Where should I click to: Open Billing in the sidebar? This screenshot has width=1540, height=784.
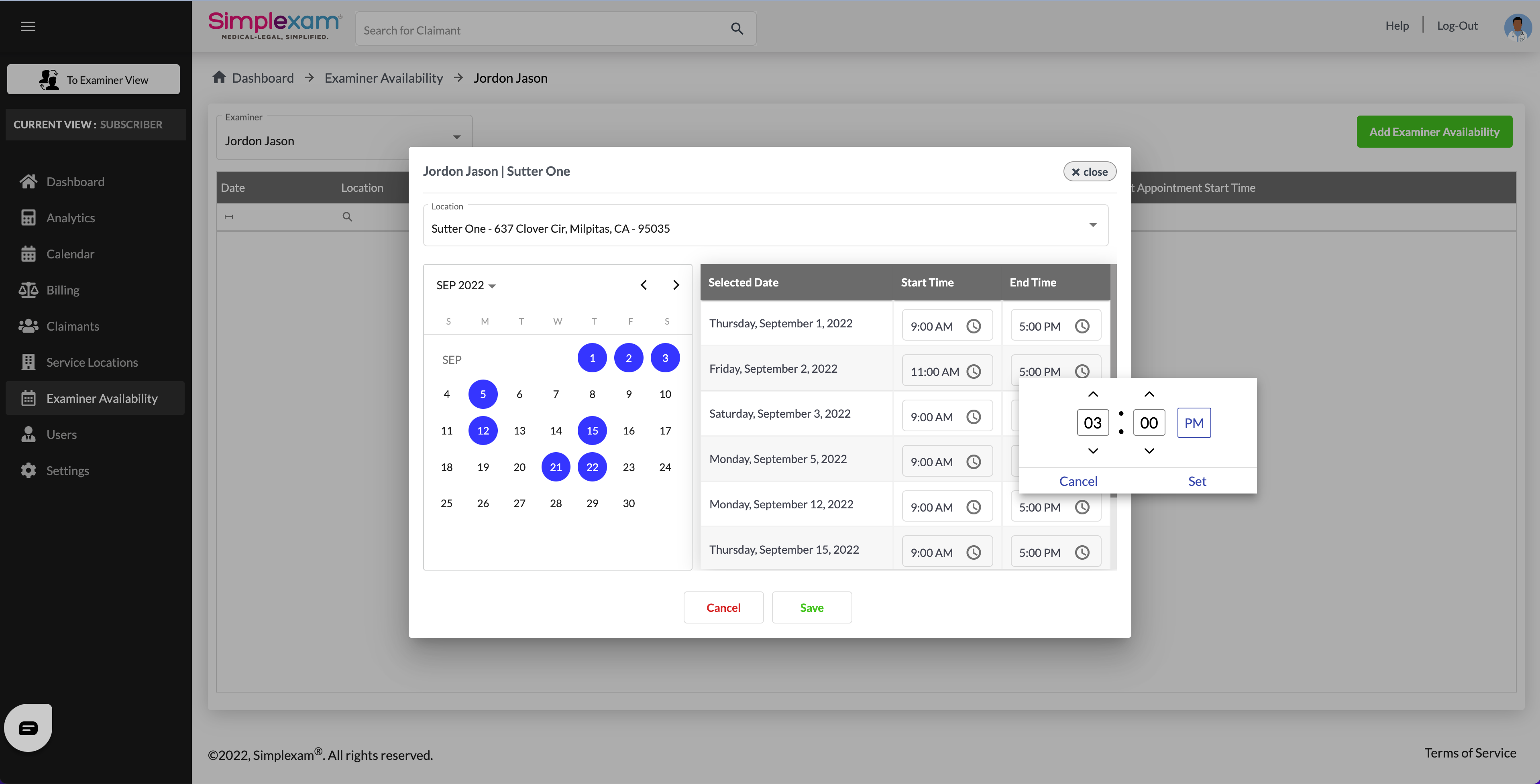point(63,290)
